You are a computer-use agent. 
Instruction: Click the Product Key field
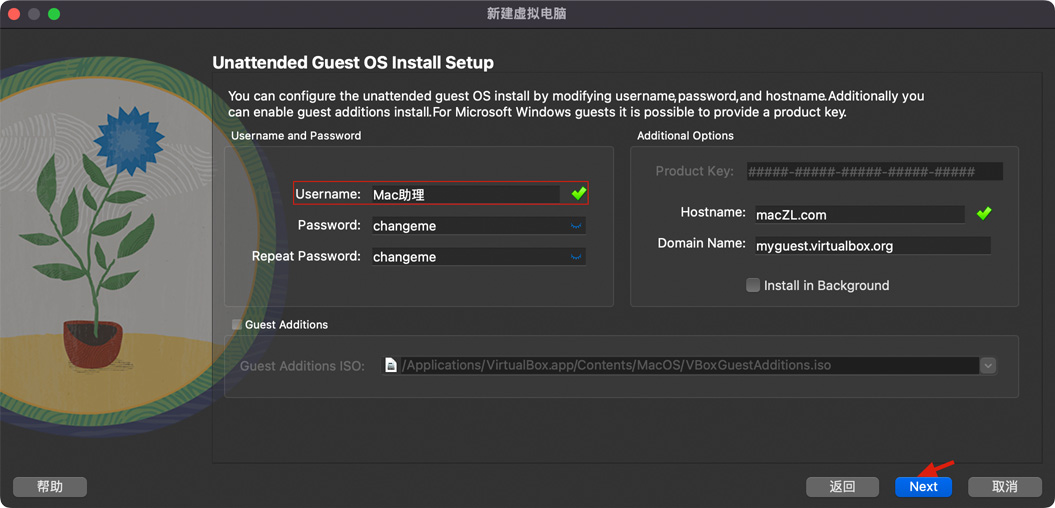[874, 171]
